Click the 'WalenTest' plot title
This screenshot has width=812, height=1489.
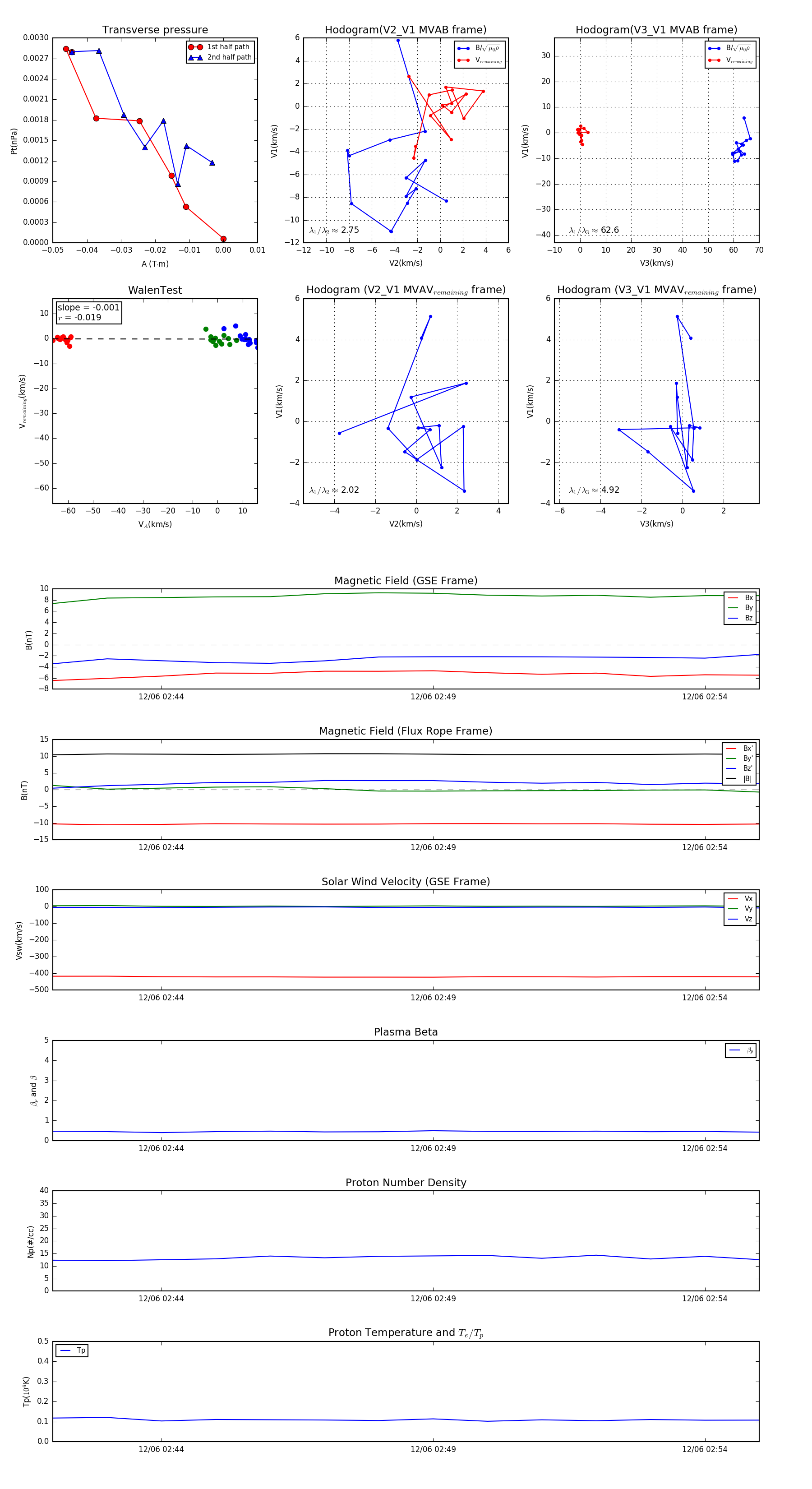[x=155, y=290]
